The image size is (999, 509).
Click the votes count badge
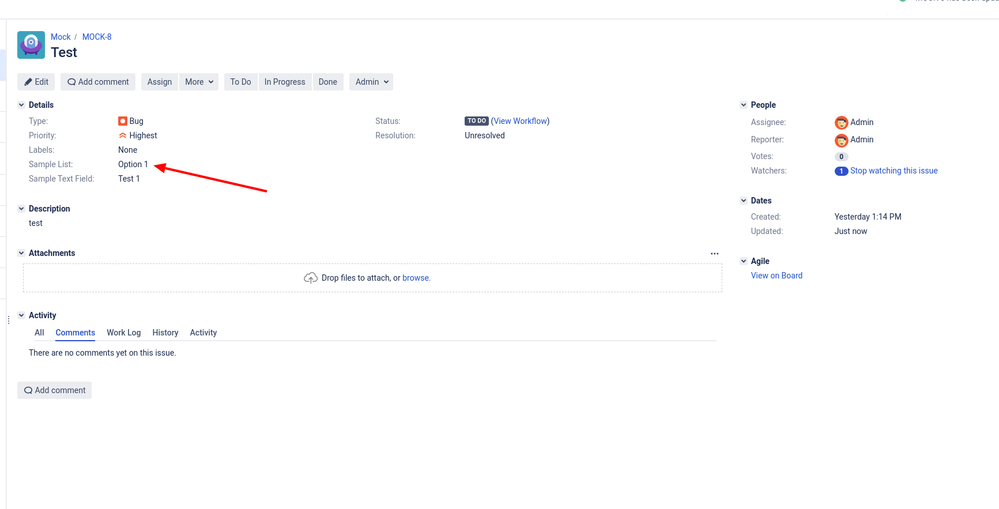tap(841, 156)
